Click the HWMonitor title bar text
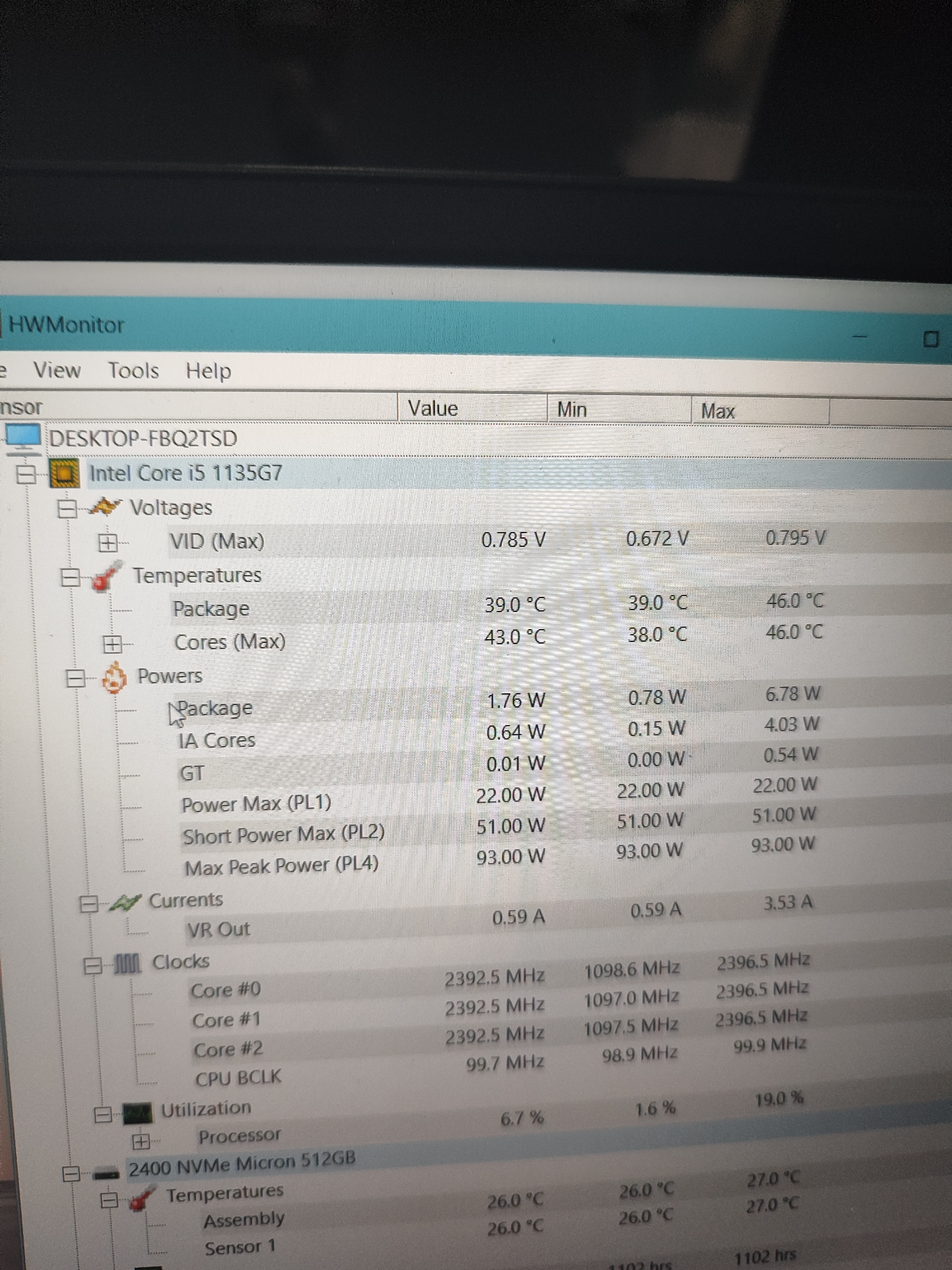This screenshot has width=952, height=1270. pyautogui.click(x=66, y=325)
